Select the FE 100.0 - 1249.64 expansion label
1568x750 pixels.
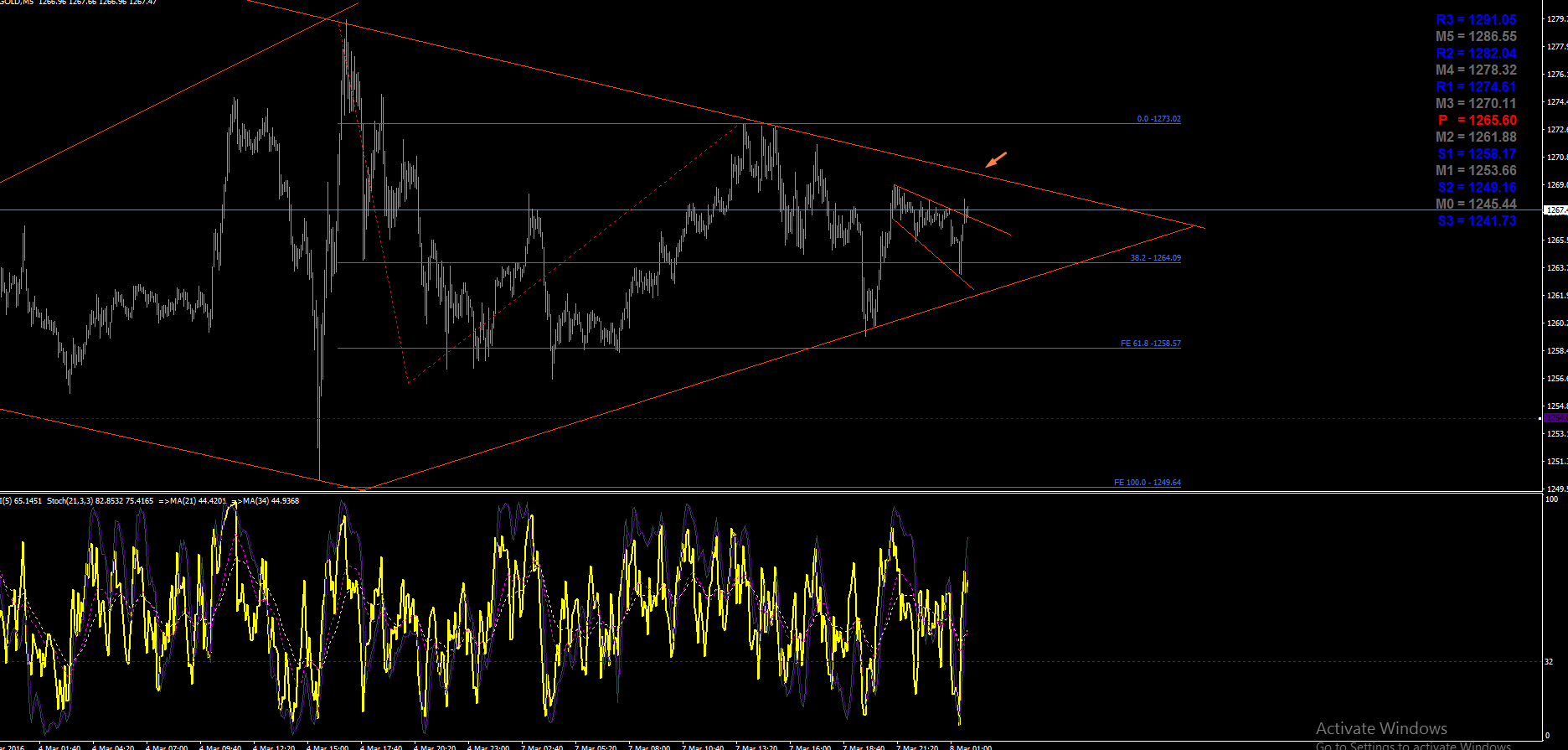(x=1148, y=483)
